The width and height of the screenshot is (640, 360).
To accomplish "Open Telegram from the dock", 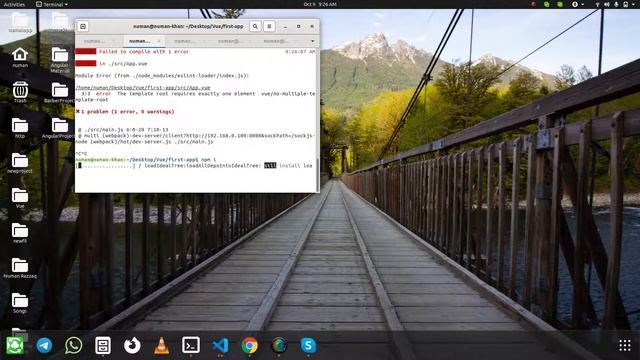I will coord(44,346).
